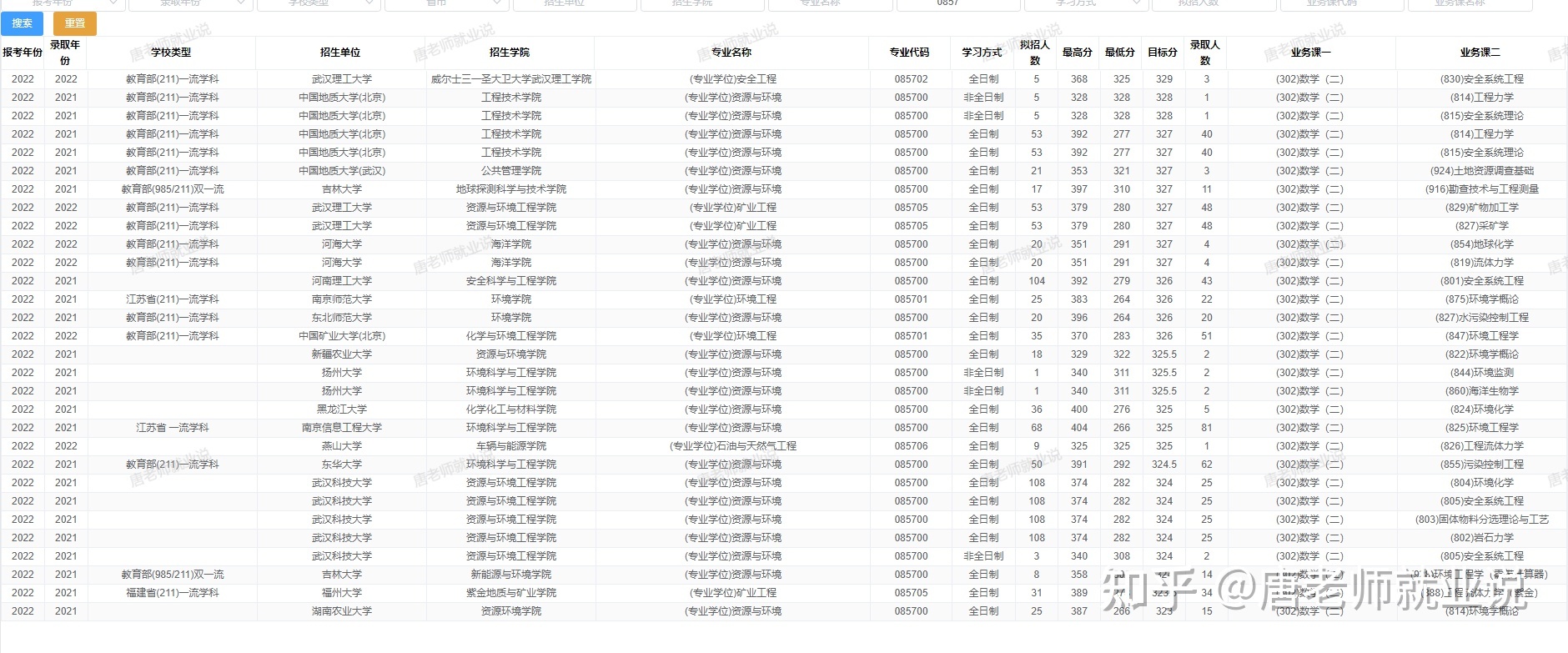Select the (924)土地资源调查基础 cell
The image size is (1568, 653).
click(1482, 171)
